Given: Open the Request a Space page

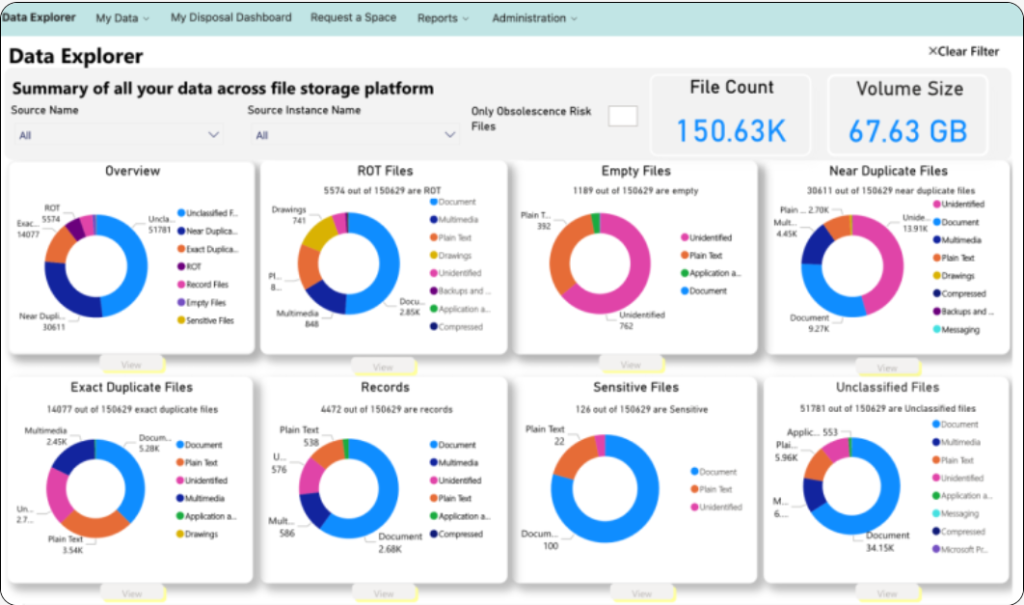Looking at the screenshot, I should (x=353, y=18).
